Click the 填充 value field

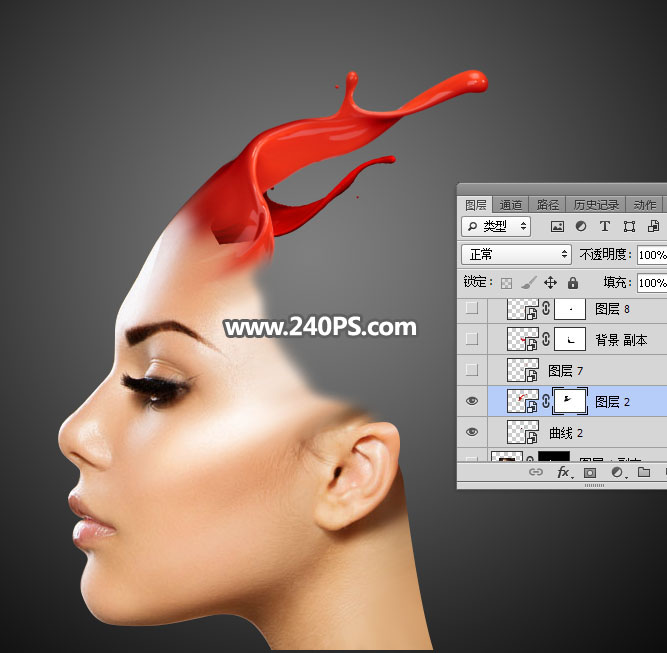(x=652, y=283)
